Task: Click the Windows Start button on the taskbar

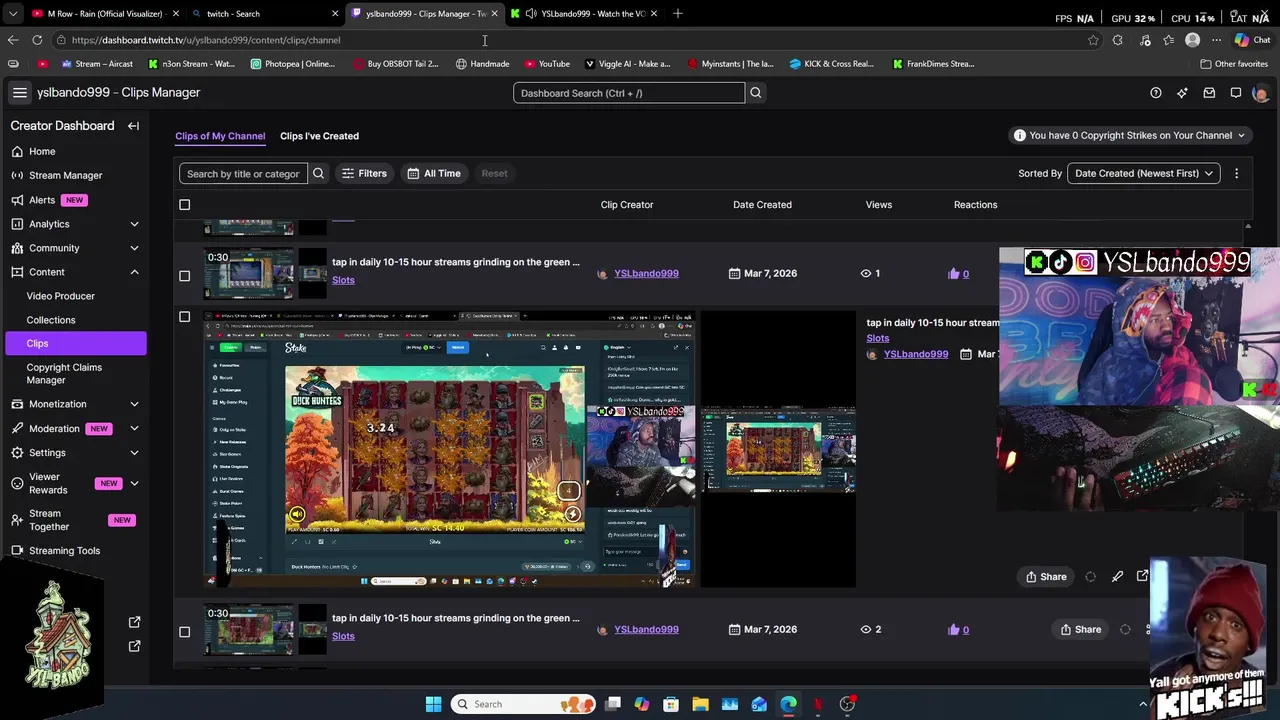Action: click(433, 704)
